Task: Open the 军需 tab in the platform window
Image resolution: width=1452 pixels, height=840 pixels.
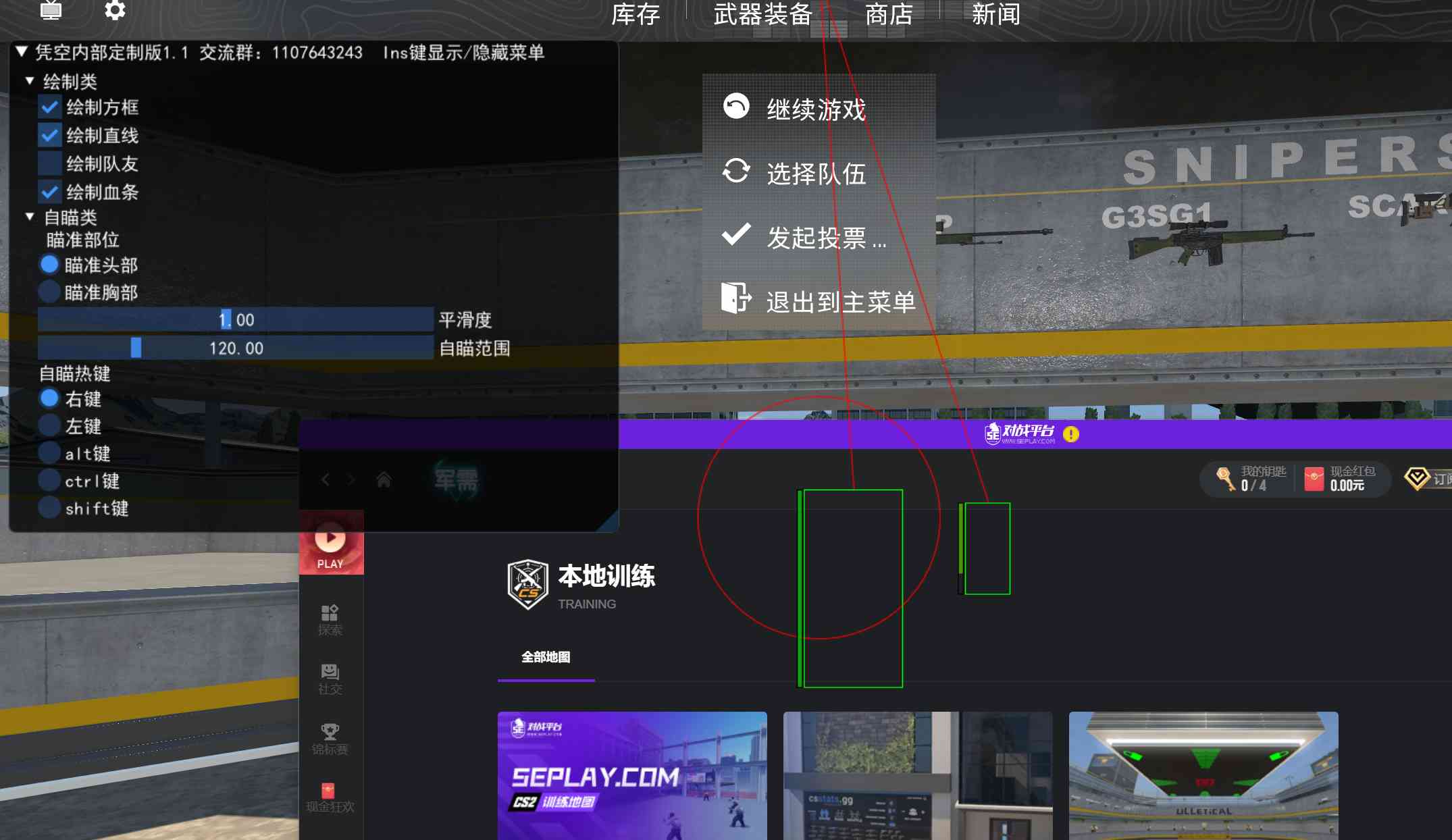Action: [457, 481]
